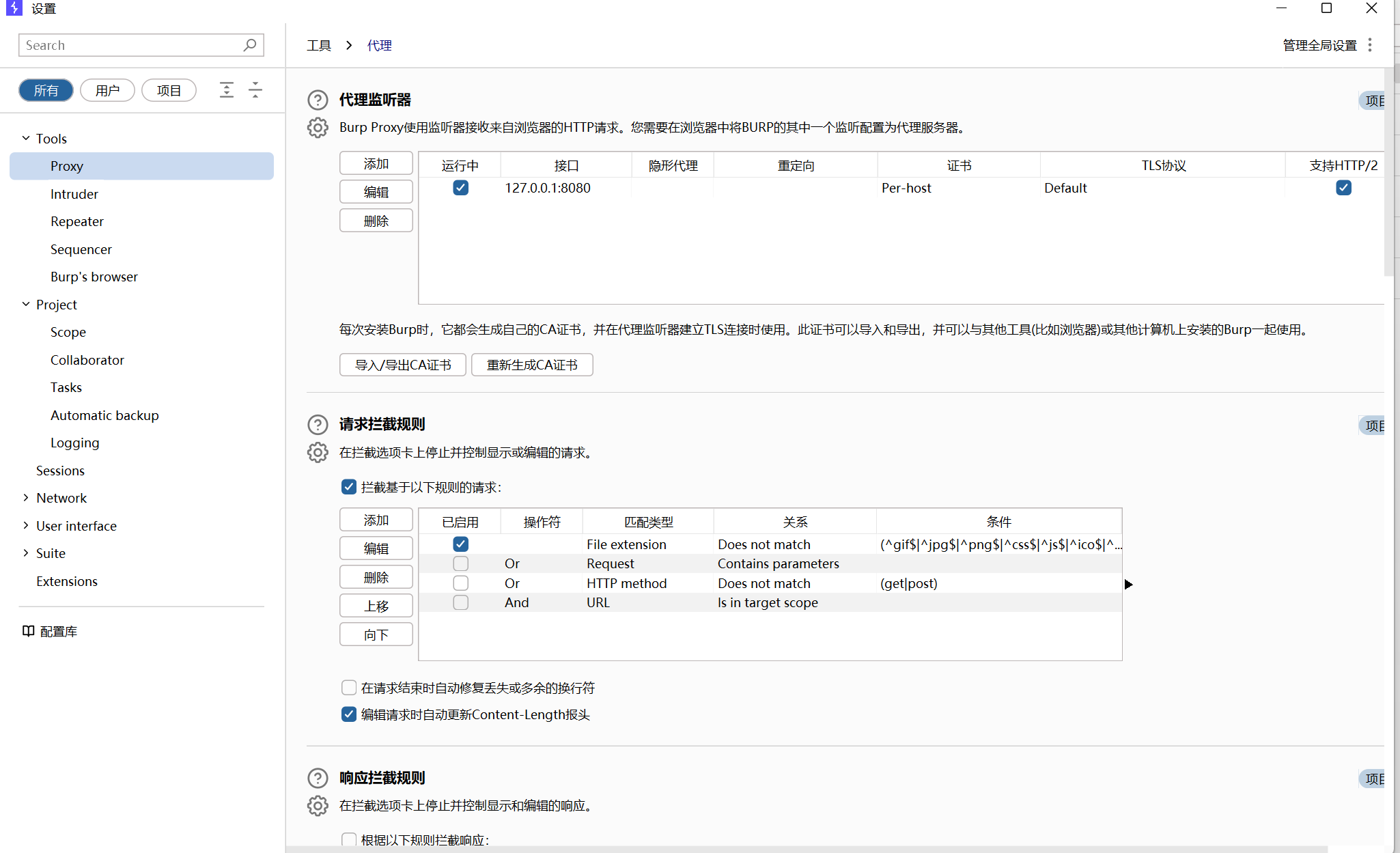
Task: Click into the Search input field
Action: pyautogui.click(x=130, y=45)
